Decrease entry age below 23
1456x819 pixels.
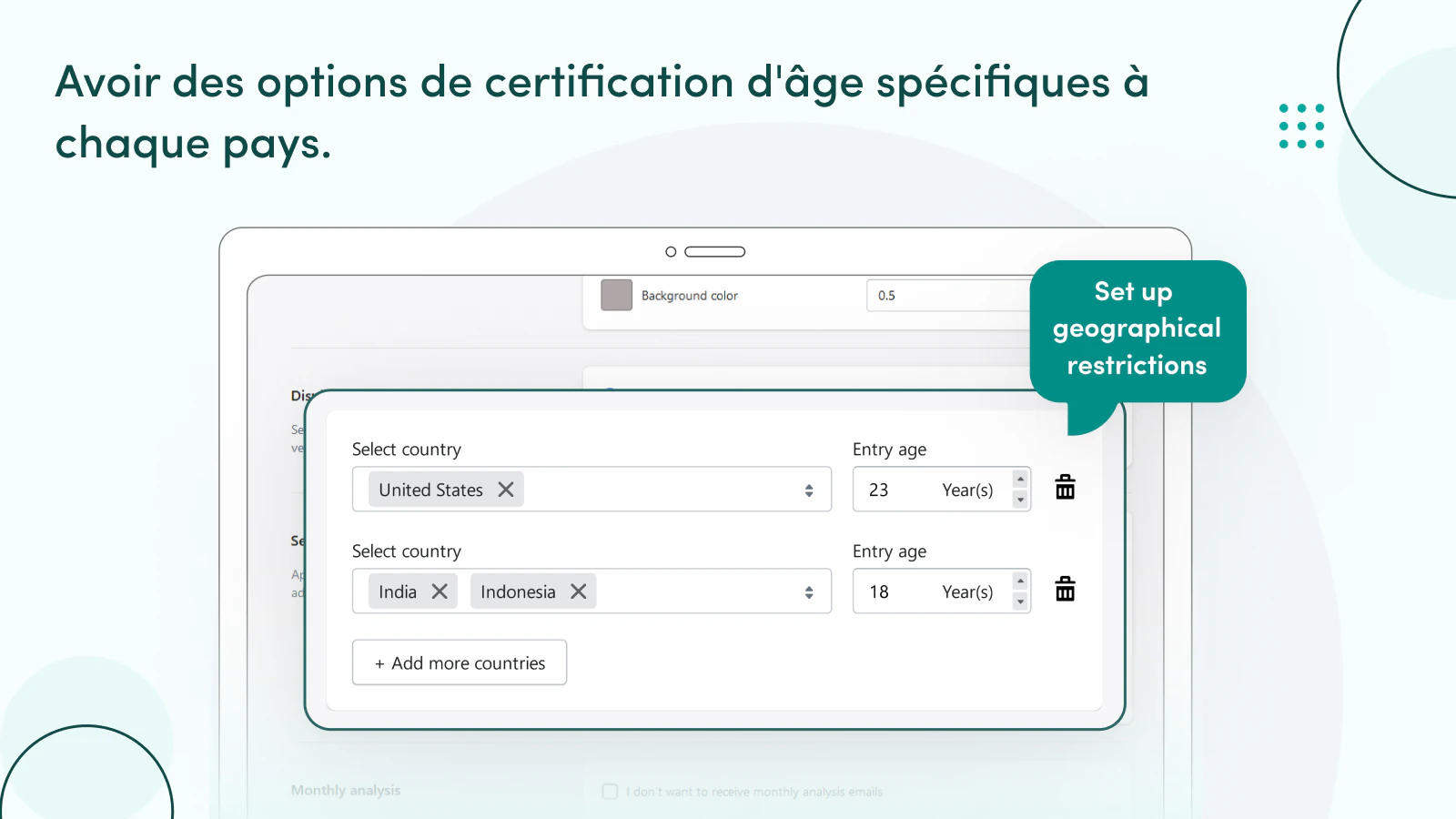(x=1020, y=500)
